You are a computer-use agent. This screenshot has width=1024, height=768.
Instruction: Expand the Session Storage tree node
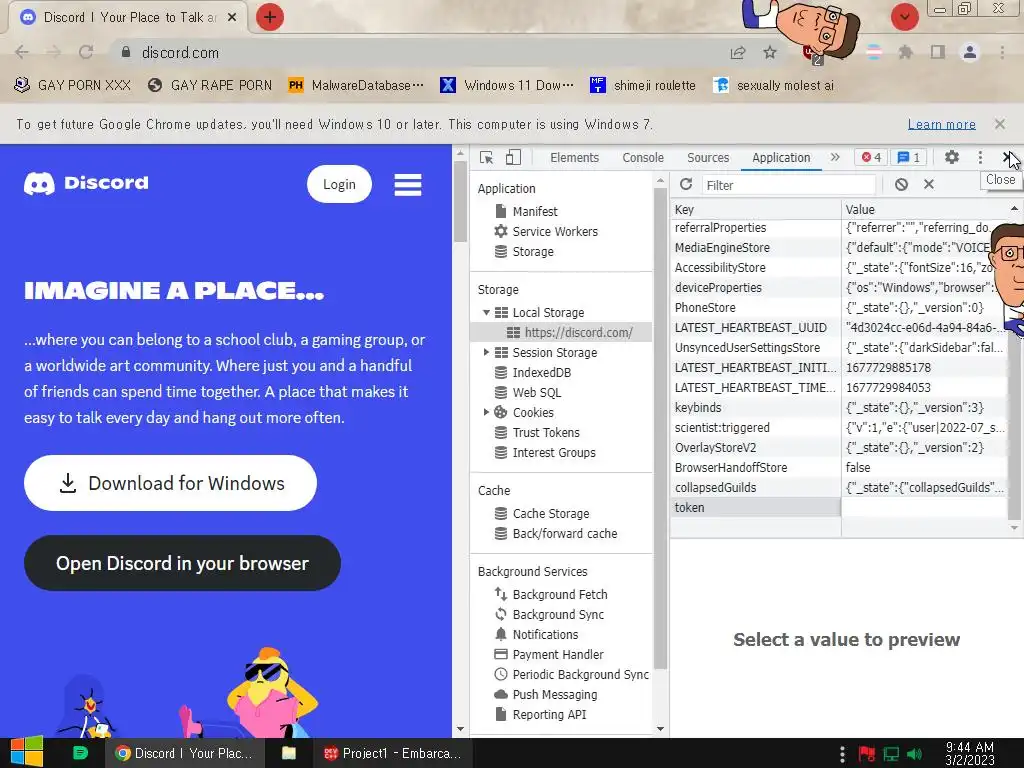click(x=486, y=352)
